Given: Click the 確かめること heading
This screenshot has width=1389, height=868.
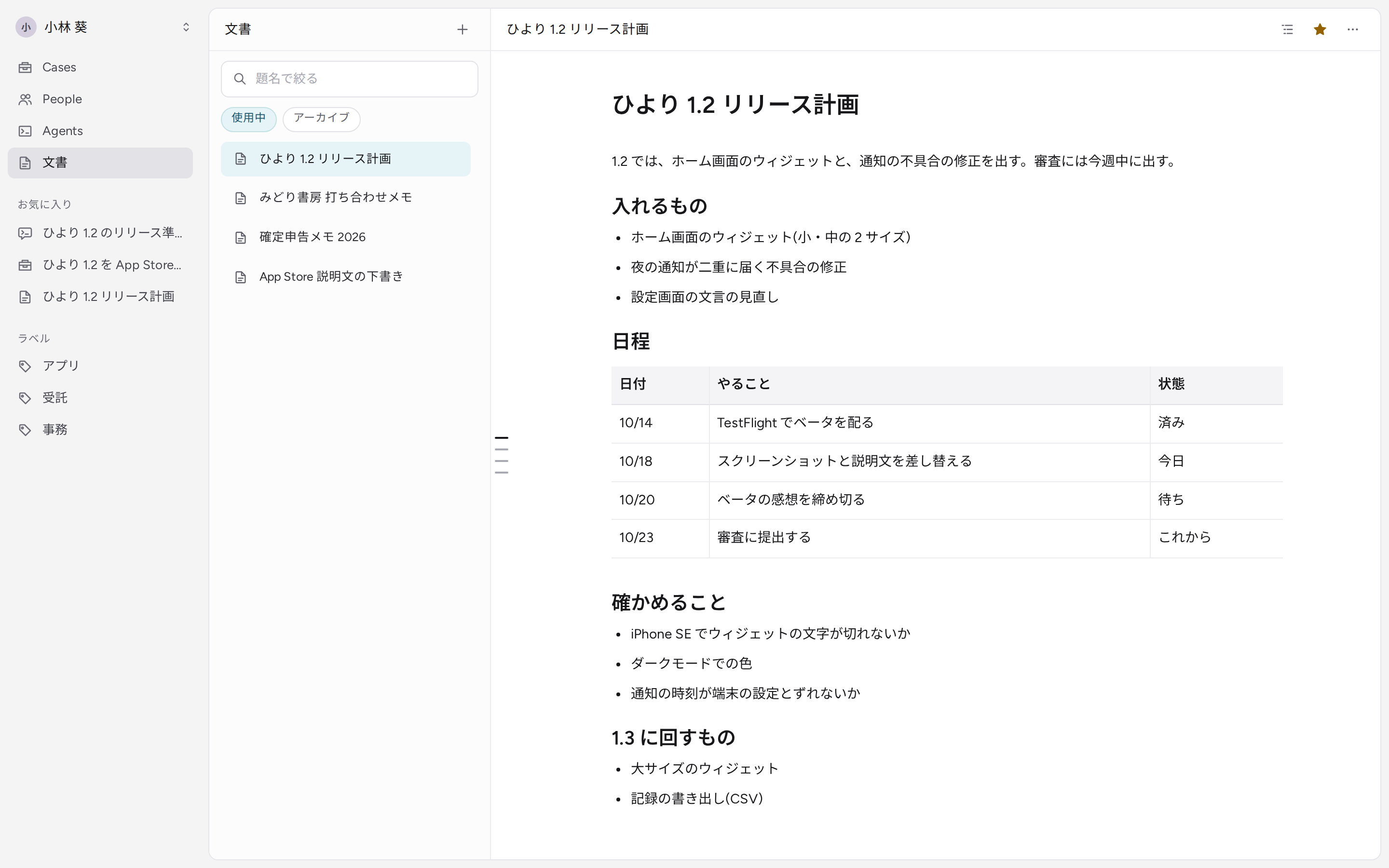Looking at the screenshot, I should (x=669, y=603).
